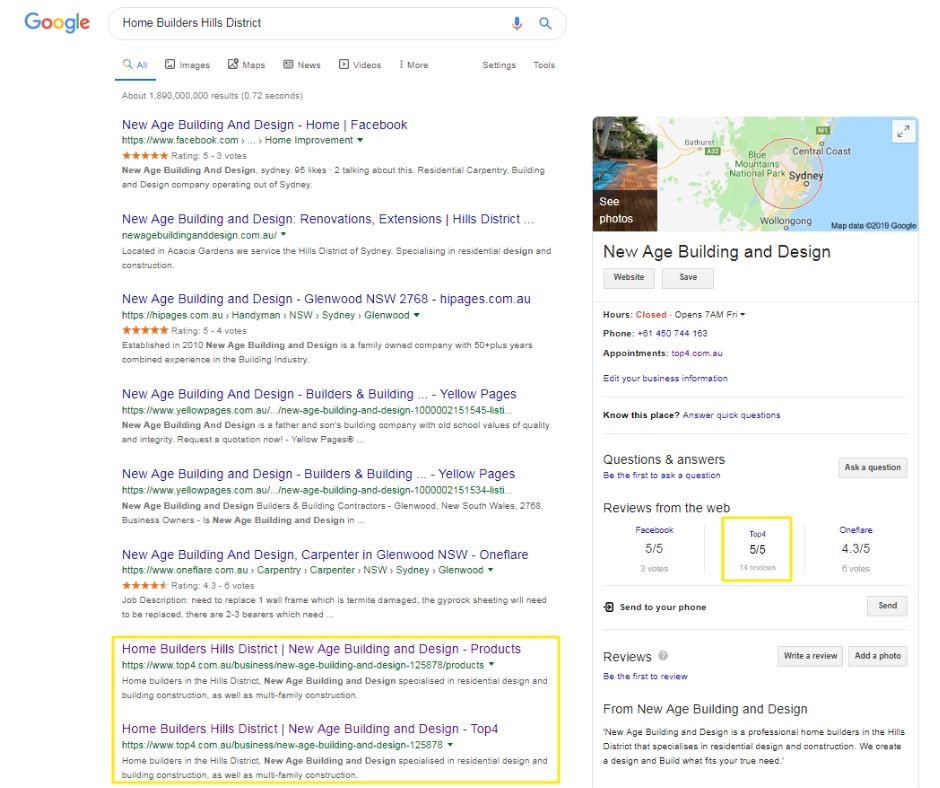Click the voice search microphone icon
Image resolution: width=940 pixels, height=788 pixels.
tap(517, 23)
